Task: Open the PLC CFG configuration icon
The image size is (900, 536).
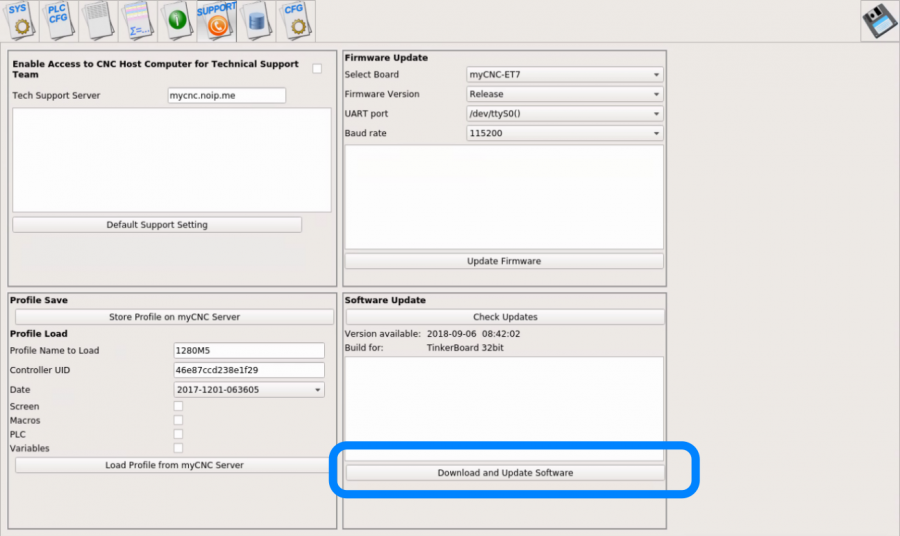Action: (58, 20)
